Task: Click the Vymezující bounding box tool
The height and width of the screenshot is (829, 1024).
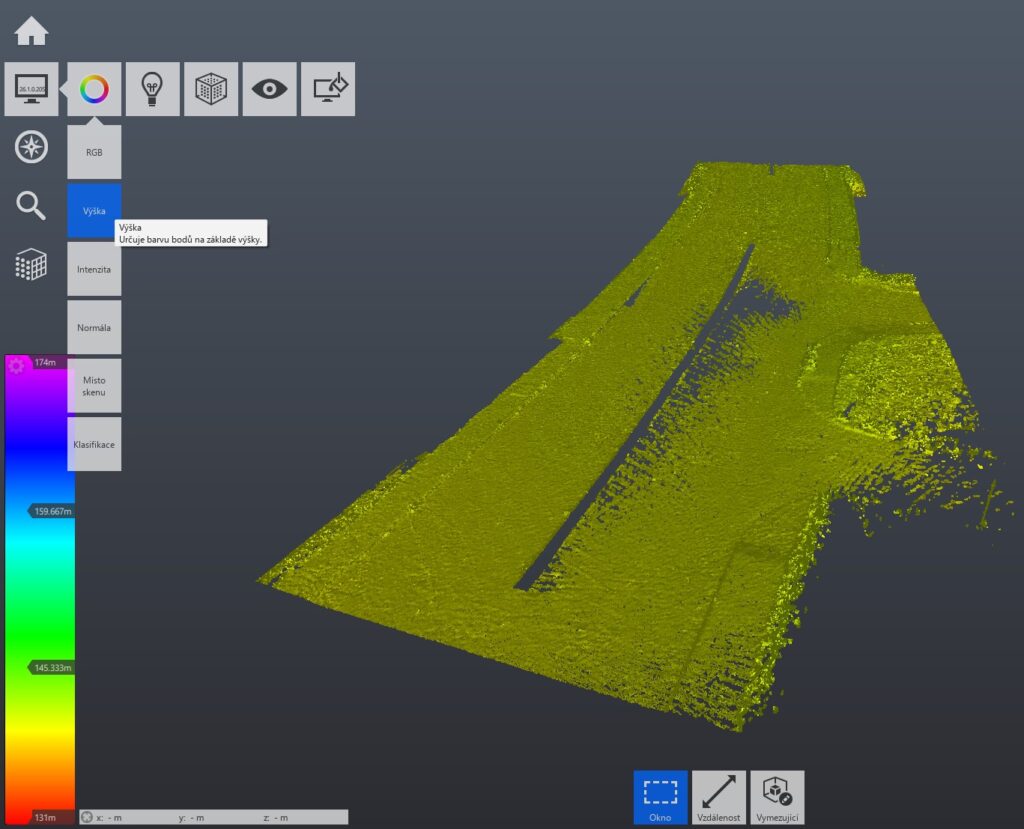Action: point(777,797)
